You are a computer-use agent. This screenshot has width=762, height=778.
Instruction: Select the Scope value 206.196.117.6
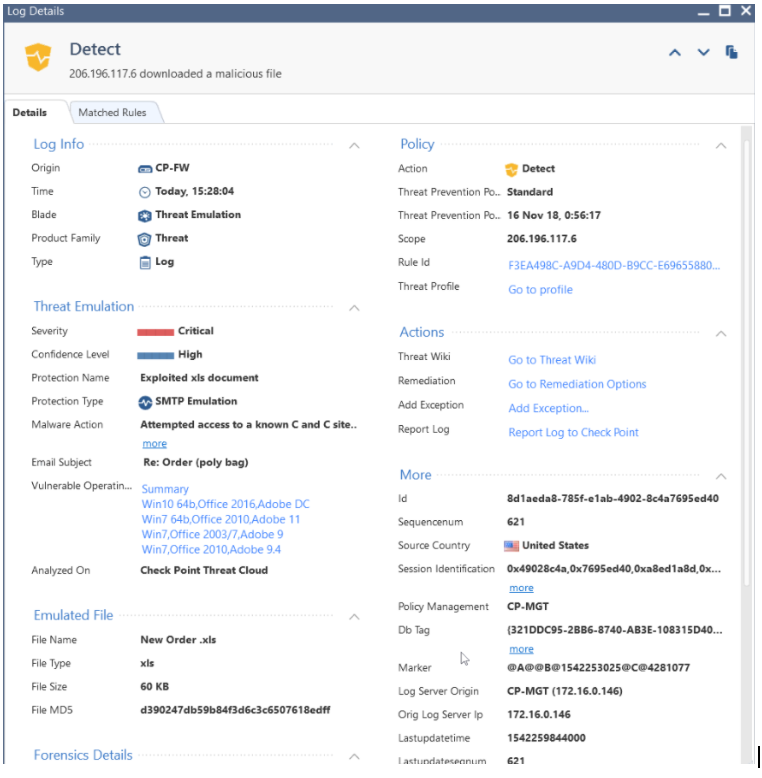click(542, 239)
